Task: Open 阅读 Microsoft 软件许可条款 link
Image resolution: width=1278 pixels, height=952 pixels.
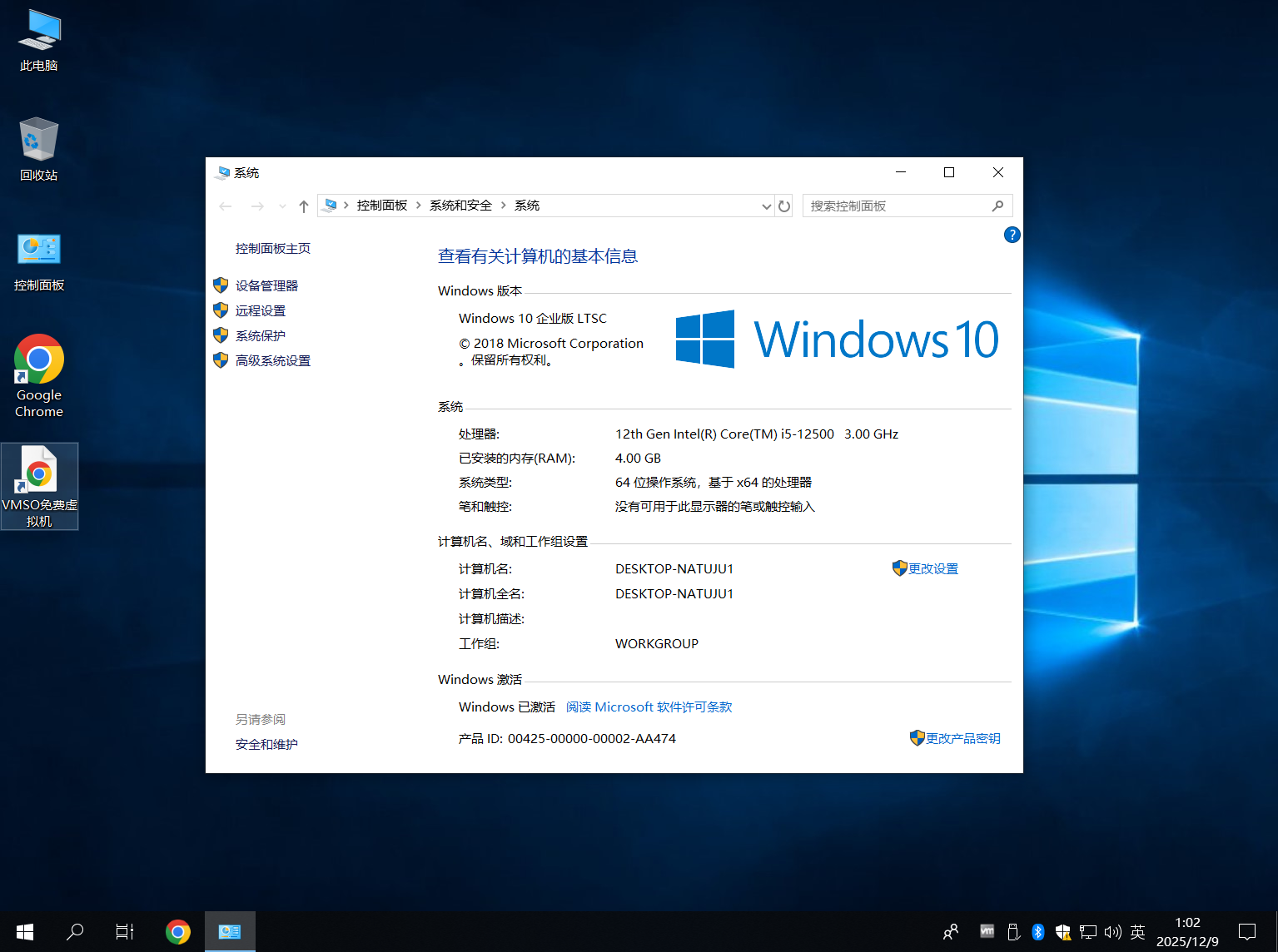Action: 649,707
